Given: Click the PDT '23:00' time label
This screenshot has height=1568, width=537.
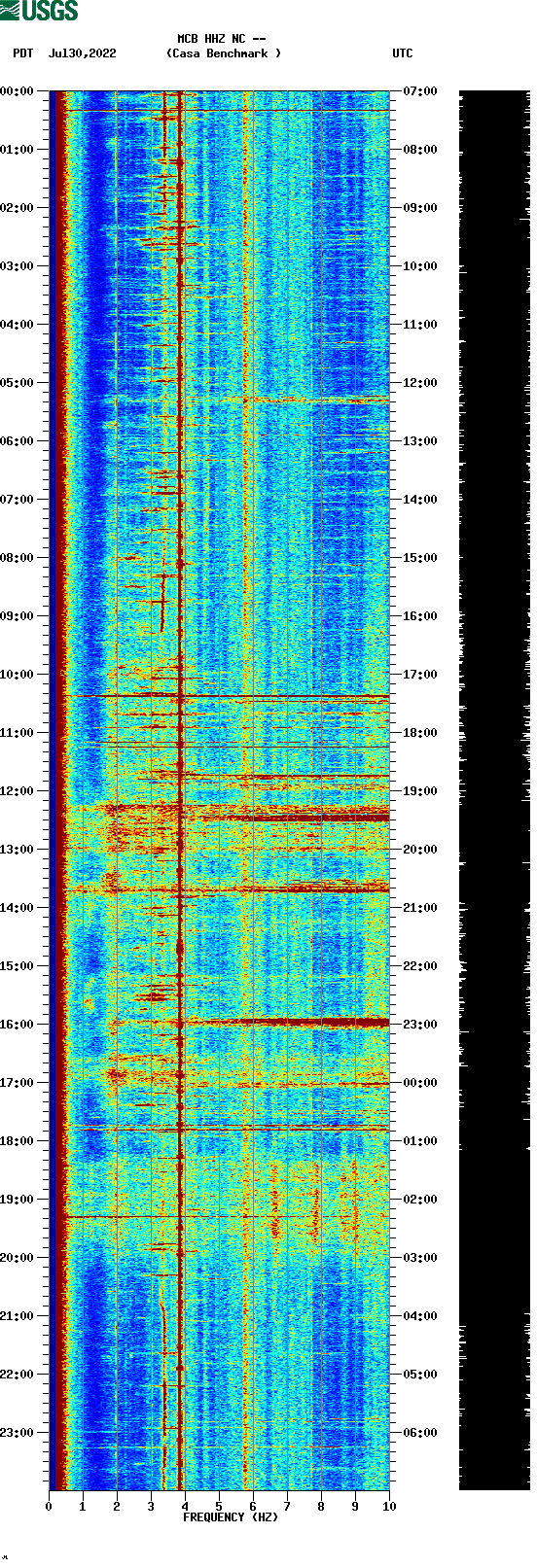Looking at the screenshot, I should point(17,1433).
